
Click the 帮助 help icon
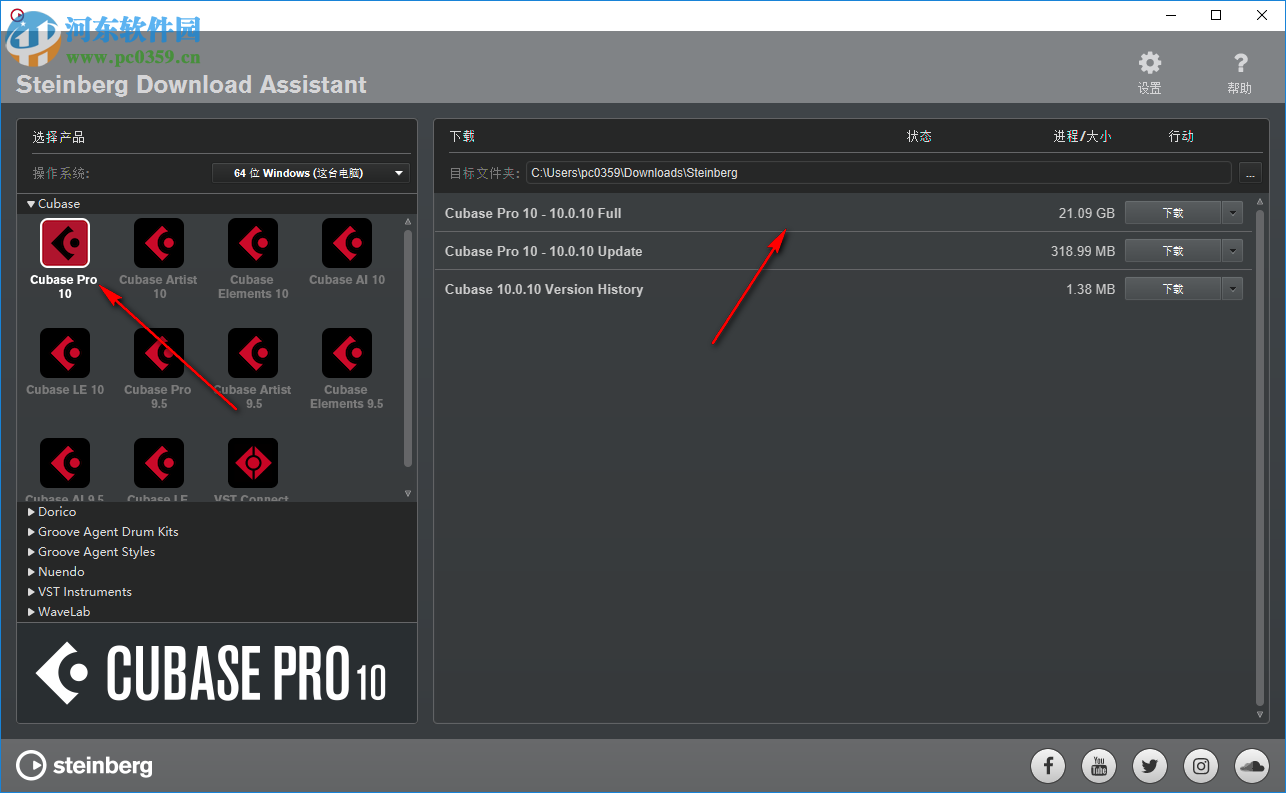pos(1239,62)
